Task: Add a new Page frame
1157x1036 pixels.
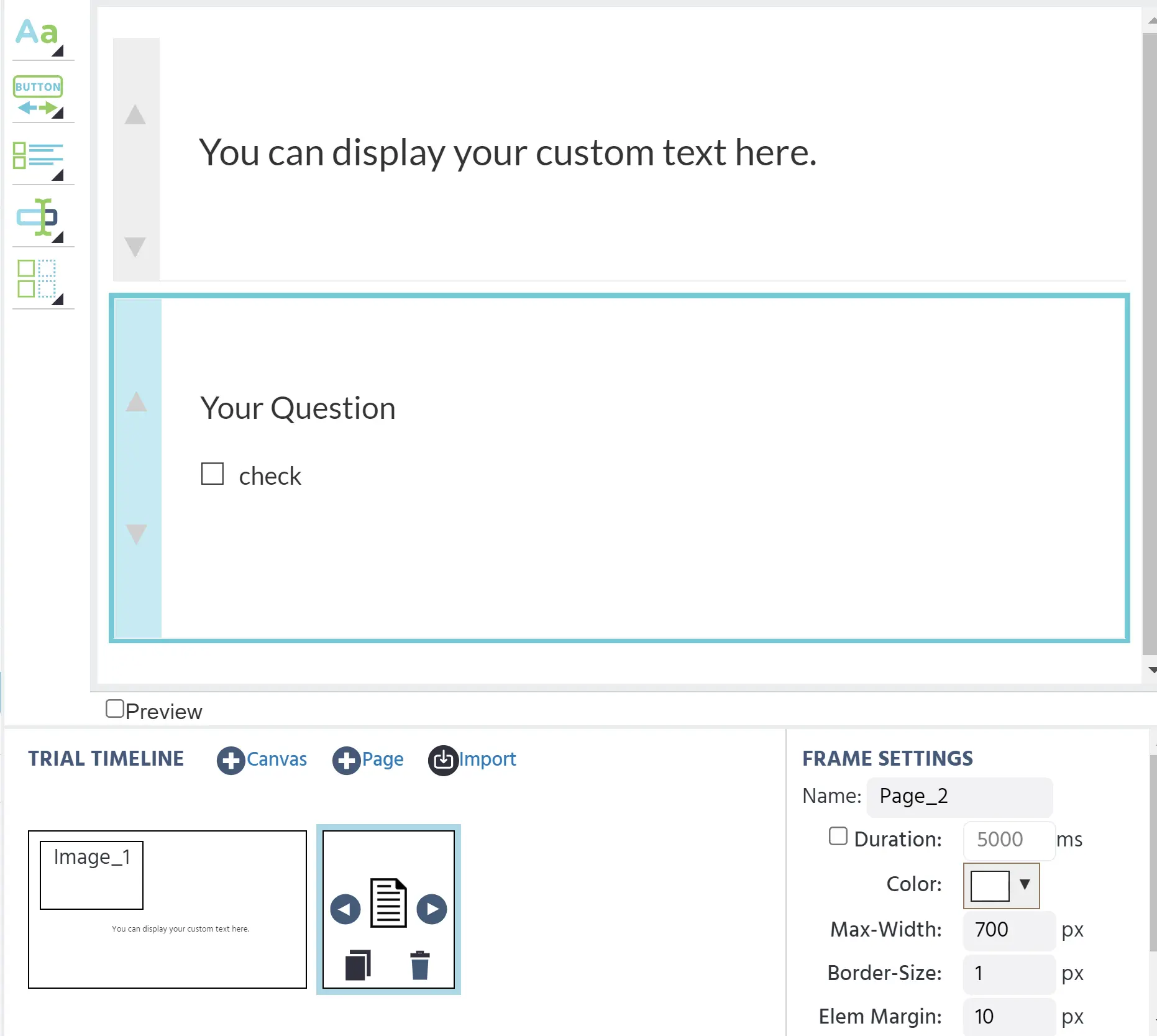Action: [x=368, y=759]
